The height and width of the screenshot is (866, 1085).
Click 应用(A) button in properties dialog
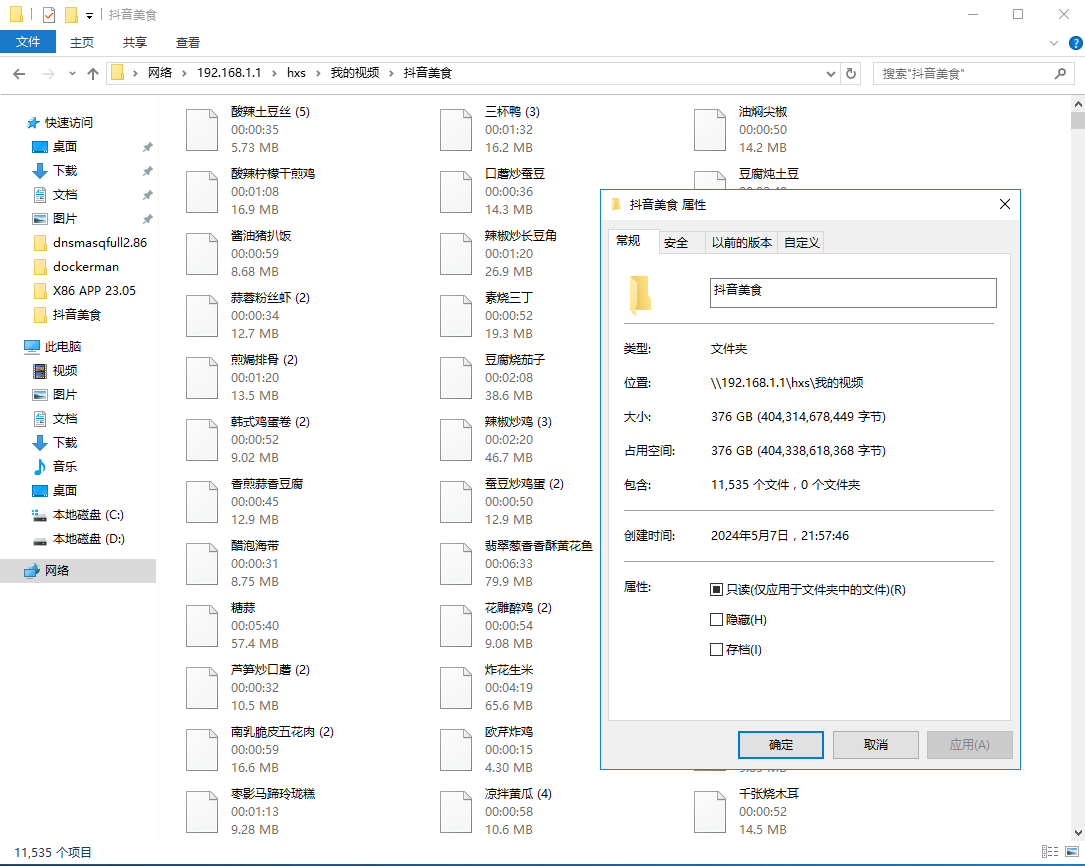tap(969, 745)
